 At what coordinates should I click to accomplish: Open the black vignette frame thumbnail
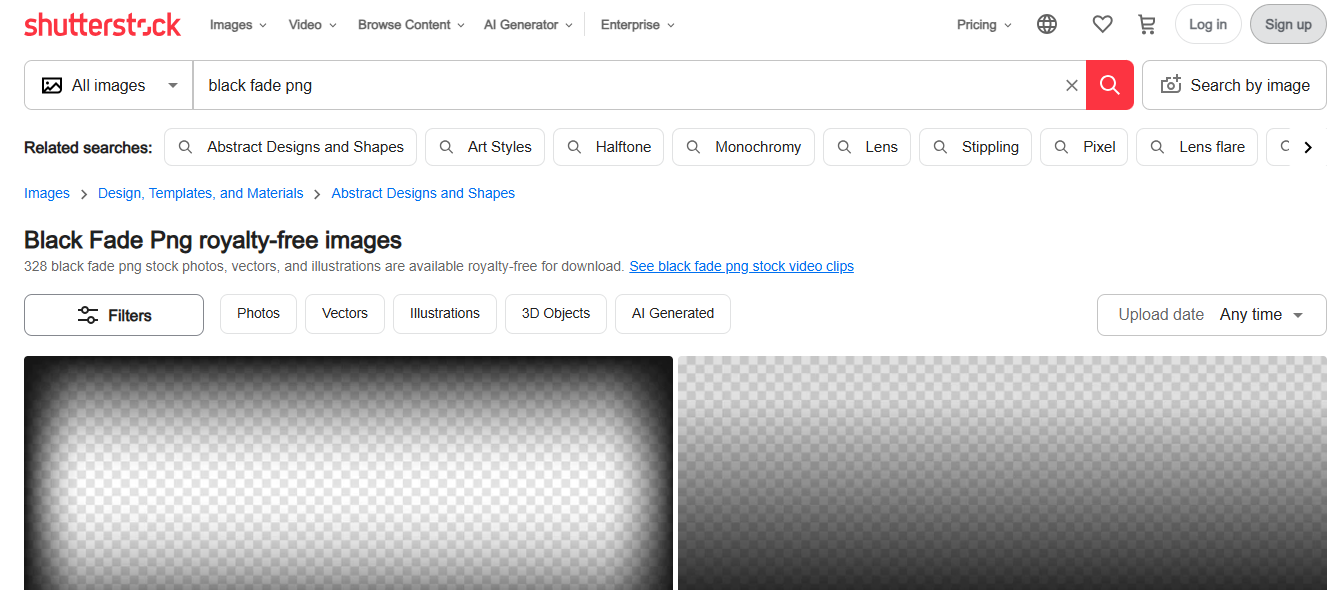[348, 473]
